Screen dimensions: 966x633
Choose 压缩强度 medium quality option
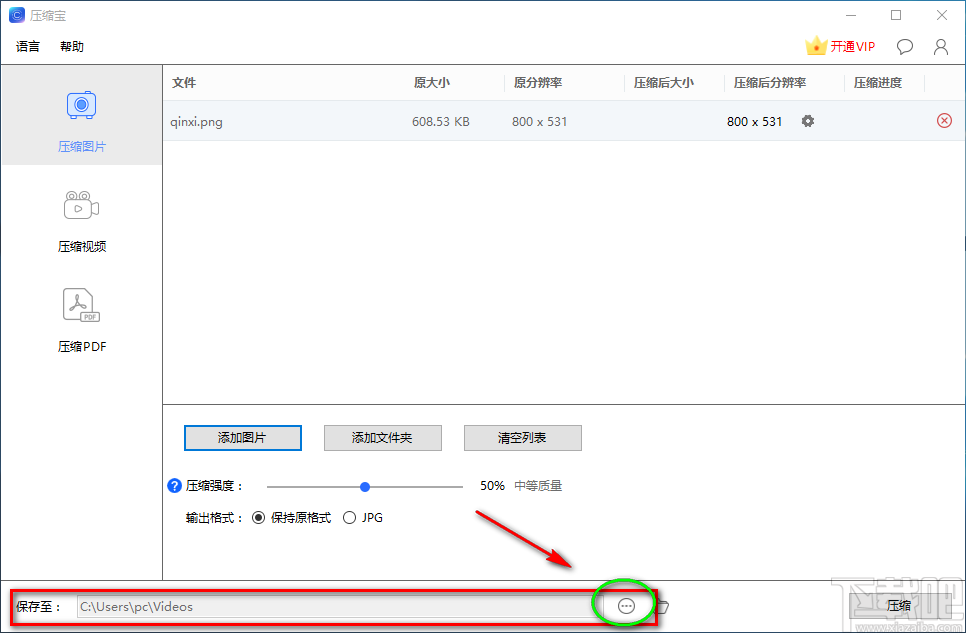[x=364, y=486]
